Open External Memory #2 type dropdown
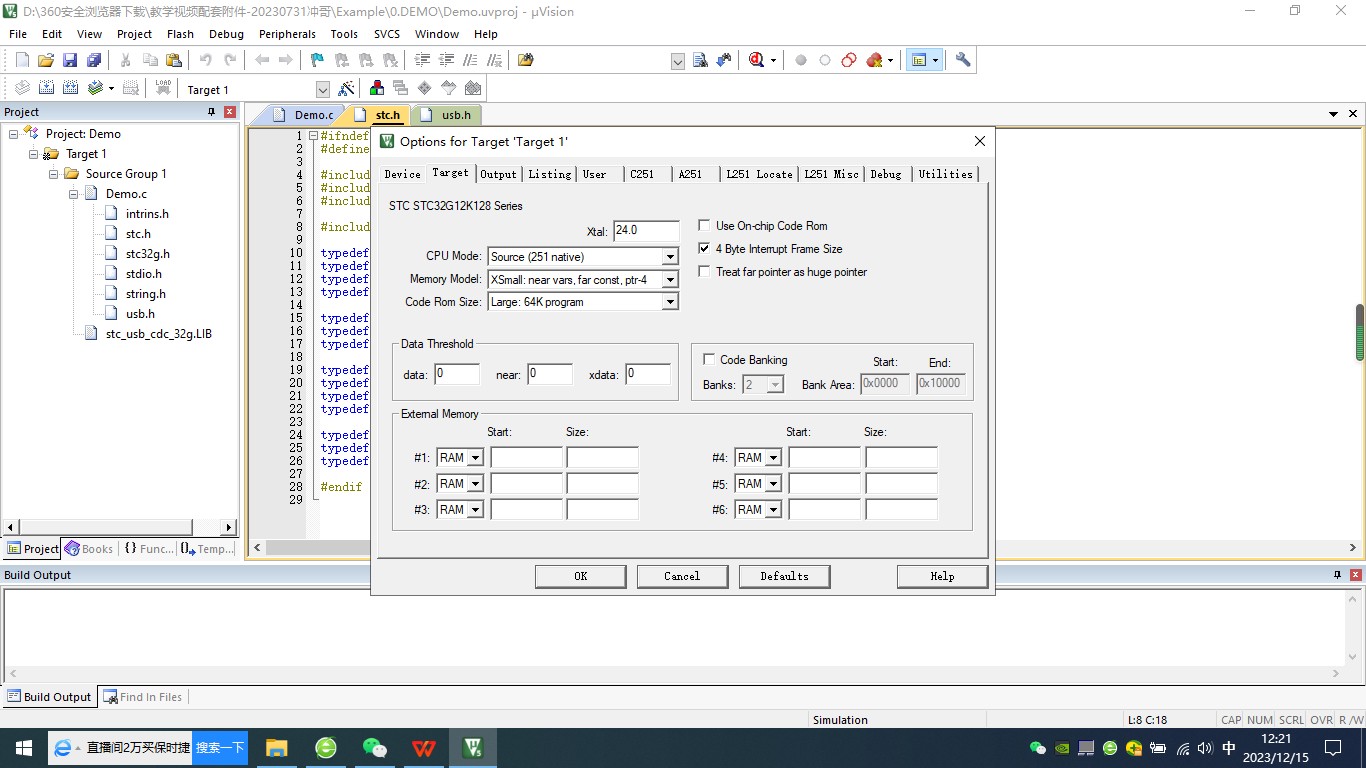 [x=475, y=484]
